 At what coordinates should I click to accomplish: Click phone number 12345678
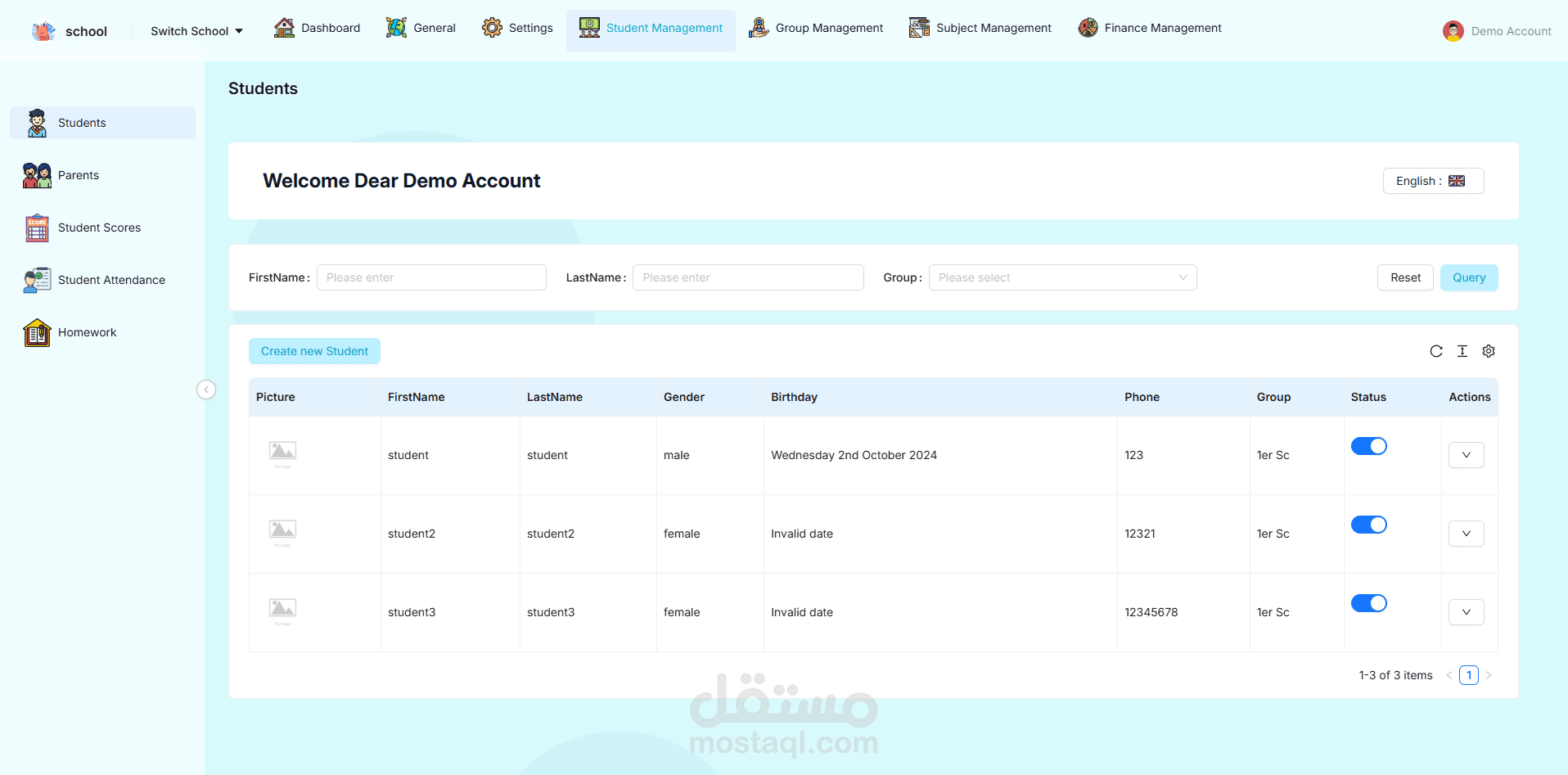(x=1151, y=612)
